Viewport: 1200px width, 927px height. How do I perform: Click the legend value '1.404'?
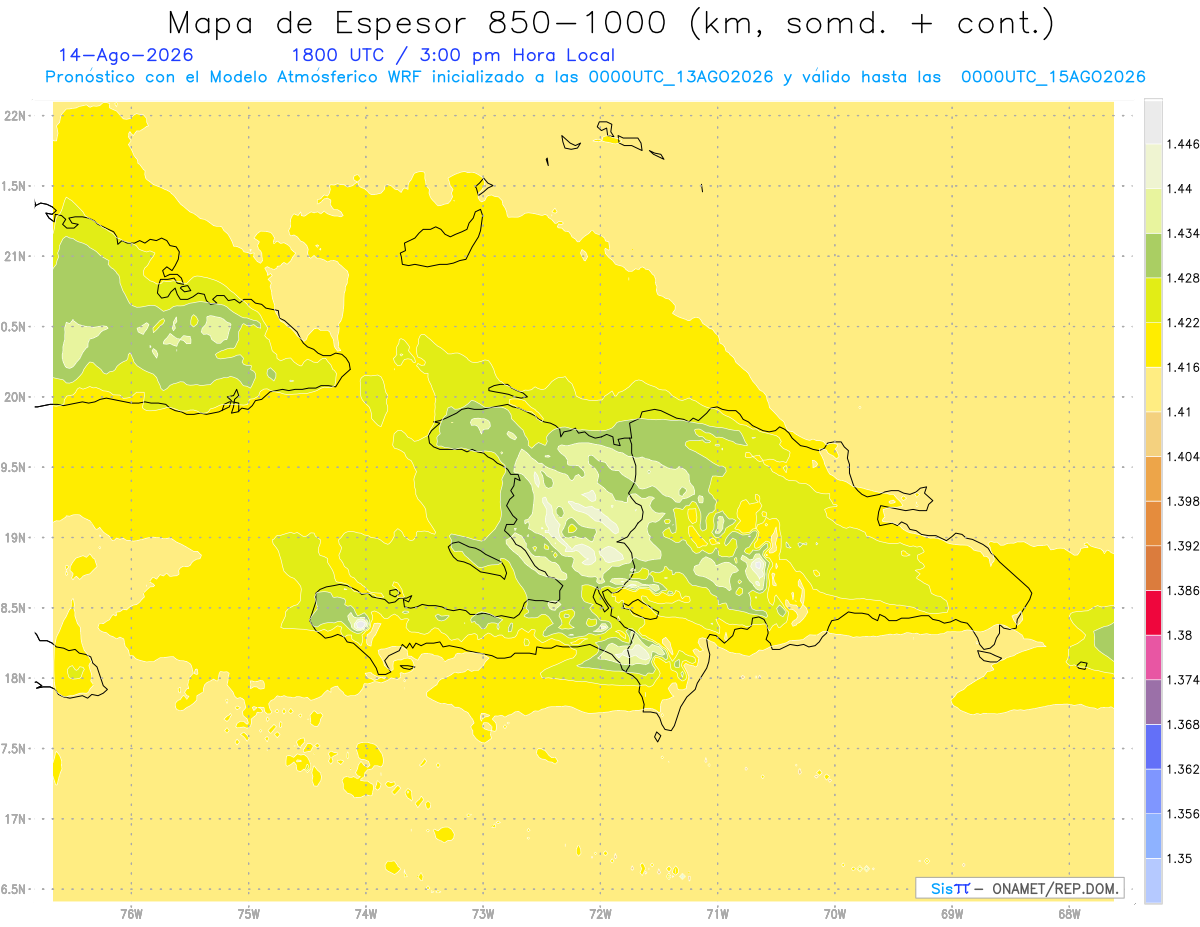click(x=1182, y=456)
